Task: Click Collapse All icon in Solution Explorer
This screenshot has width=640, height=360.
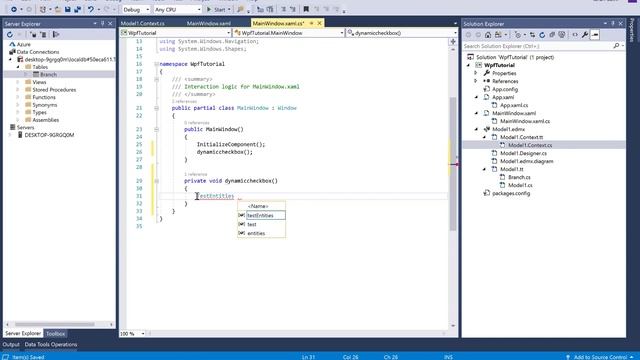Action: point(552,35)
